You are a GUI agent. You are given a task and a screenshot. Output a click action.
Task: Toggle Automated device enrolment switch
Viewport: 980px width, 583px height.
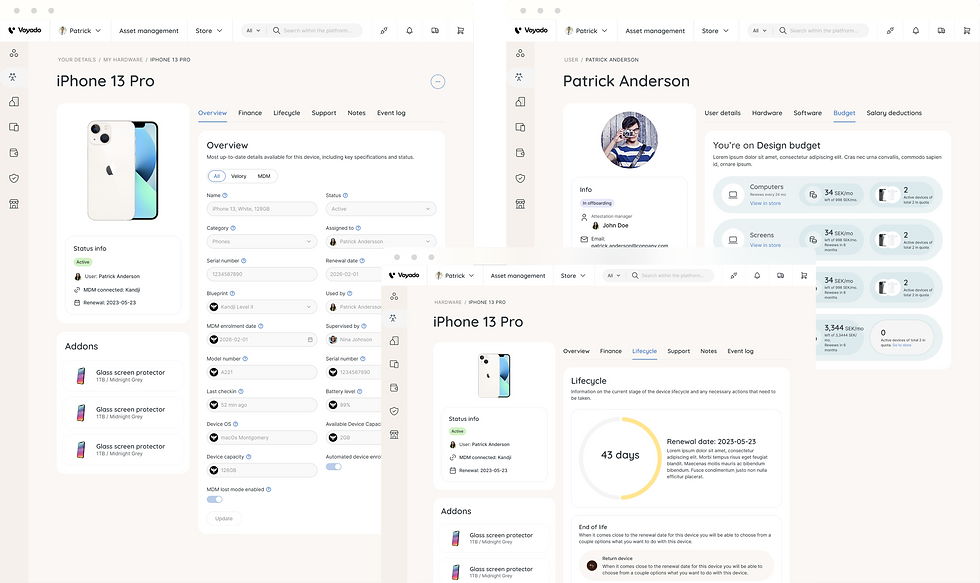point(334,467)
